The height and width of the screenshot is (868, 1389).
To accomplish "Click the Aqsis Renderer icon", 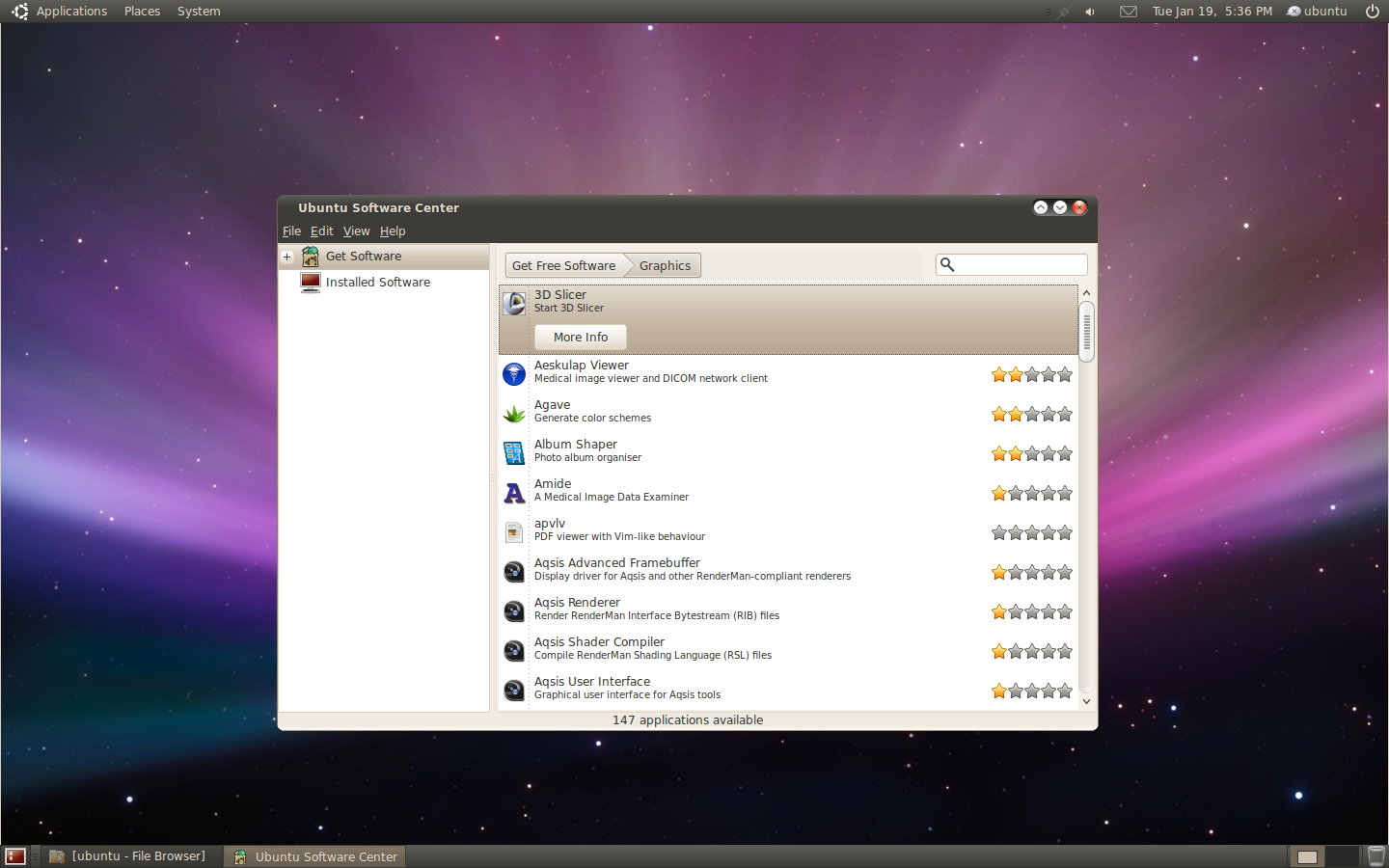I will click(x=514, y=611).
